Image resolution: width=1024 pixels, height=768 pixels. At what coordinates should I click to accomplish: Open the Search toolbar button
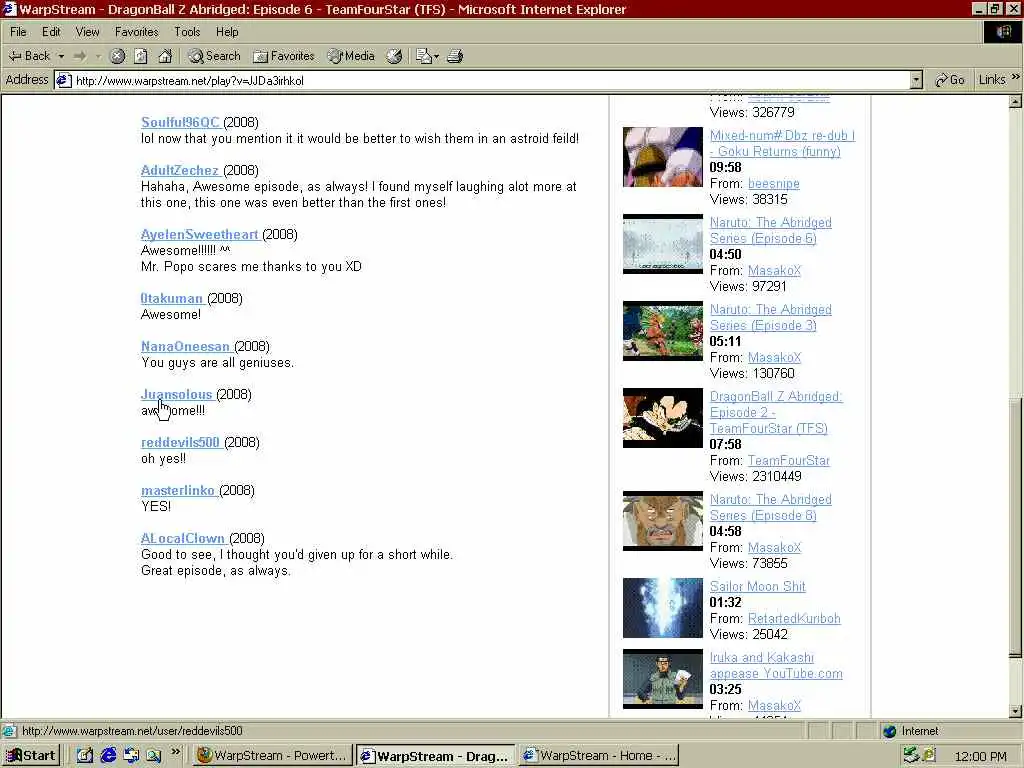(214, 56)
